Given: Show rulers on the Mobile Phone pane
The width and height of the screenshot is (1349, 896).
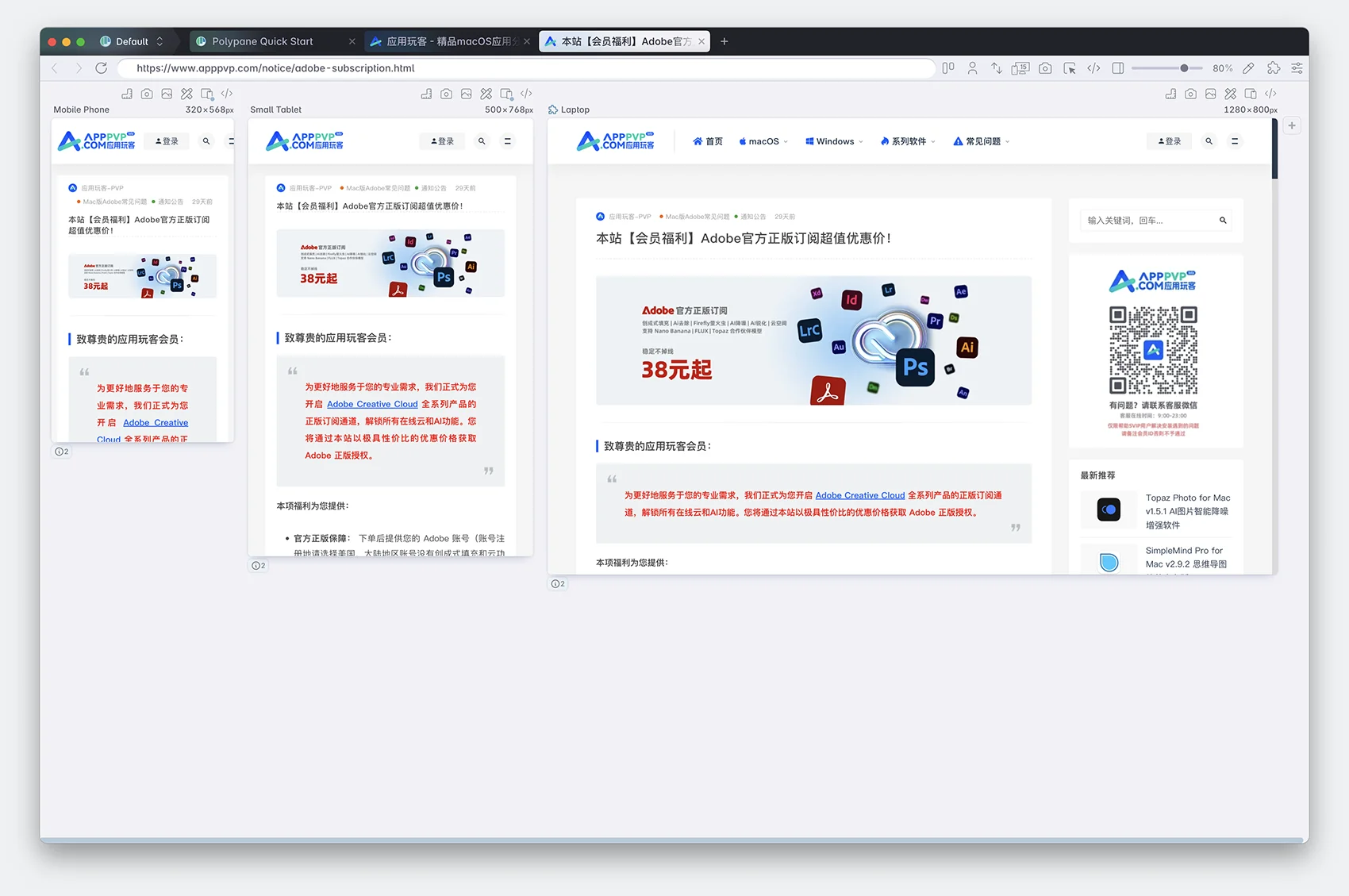Looking at the screenshot, I should [127, 94].
